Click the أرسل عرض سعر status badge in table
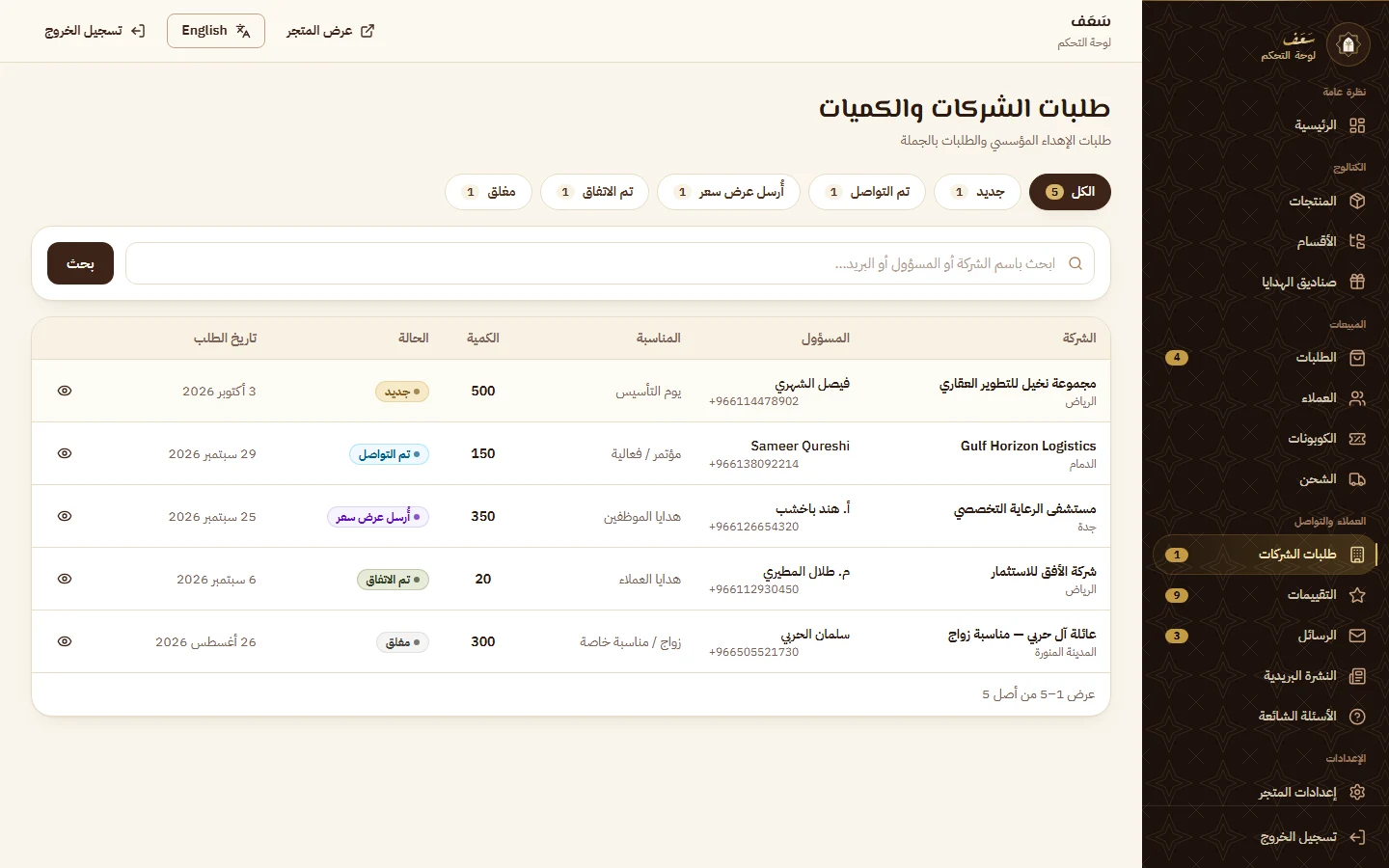Screen dimensions: 1389x868 (x=378, y=517)
